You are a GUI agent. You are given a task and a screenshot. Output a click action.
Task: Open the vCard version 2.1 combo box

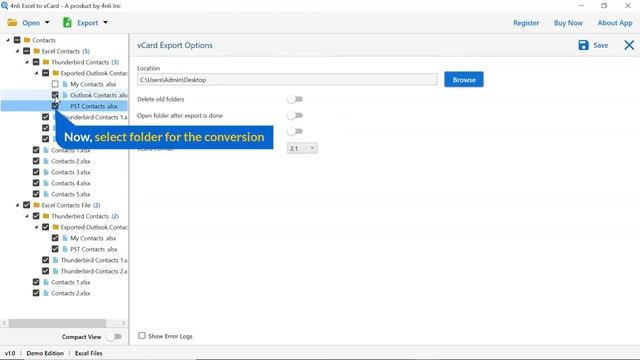pyautogui.click(x=302, y=148)
